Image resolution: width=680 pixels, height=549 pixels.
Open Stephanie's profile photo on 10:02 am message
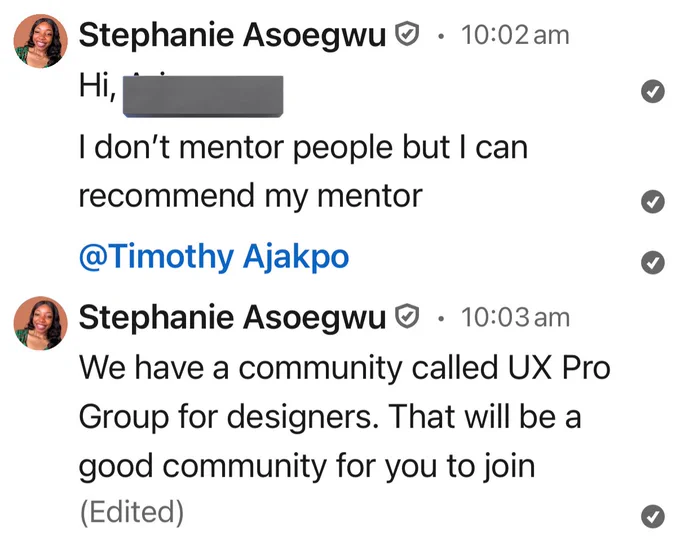coord(41,41)
